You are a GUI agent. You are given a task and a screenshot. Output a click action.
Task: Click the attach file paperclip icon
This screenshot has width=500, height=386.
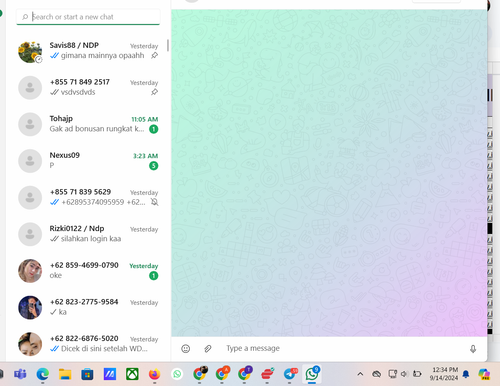(x=208, y=349)
